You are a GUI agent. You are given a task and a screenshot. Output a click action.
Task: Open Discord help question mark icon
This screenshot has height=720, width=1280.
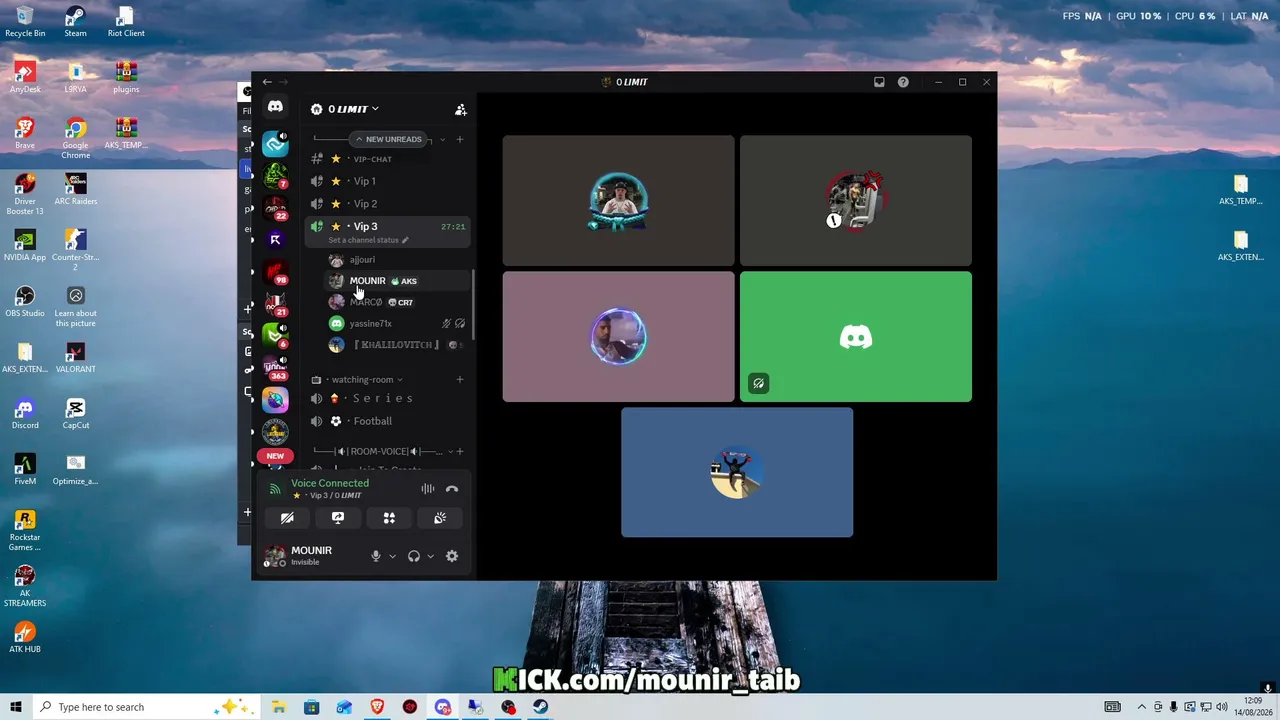click(x=903, y=82)
